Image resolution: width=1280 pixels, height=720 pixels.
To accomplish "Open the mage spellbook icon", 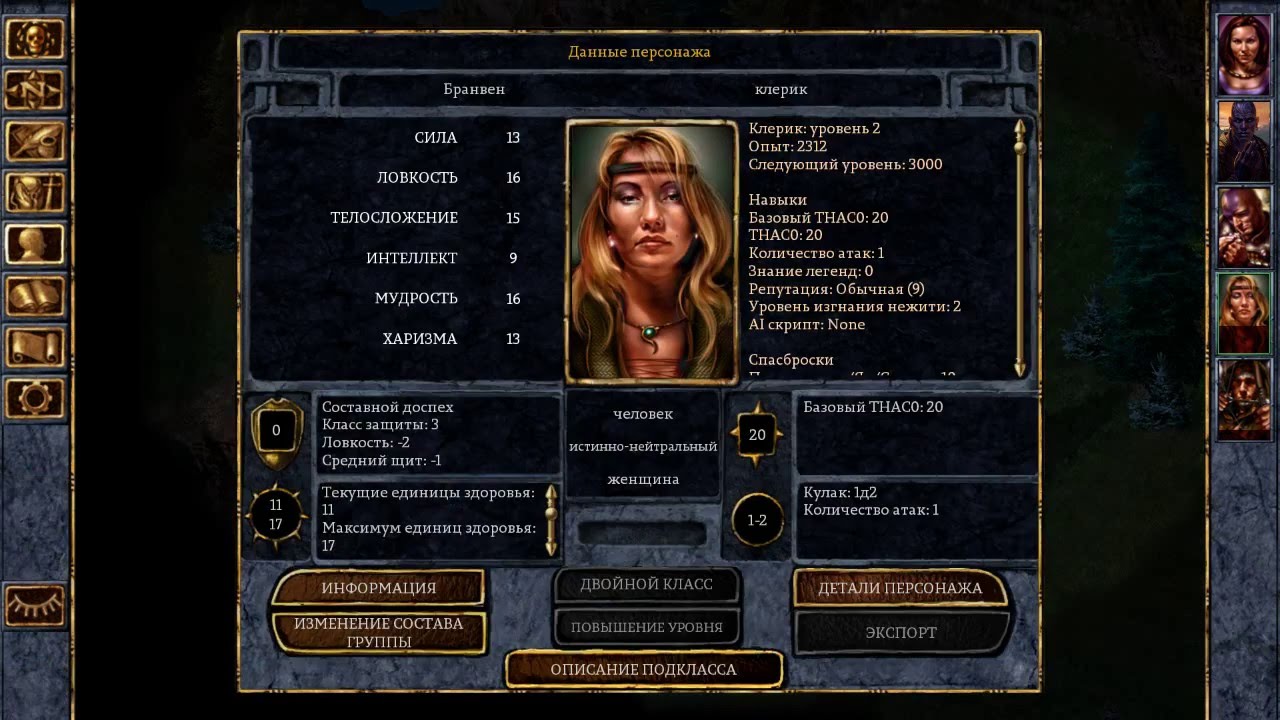I will point(35,296).
